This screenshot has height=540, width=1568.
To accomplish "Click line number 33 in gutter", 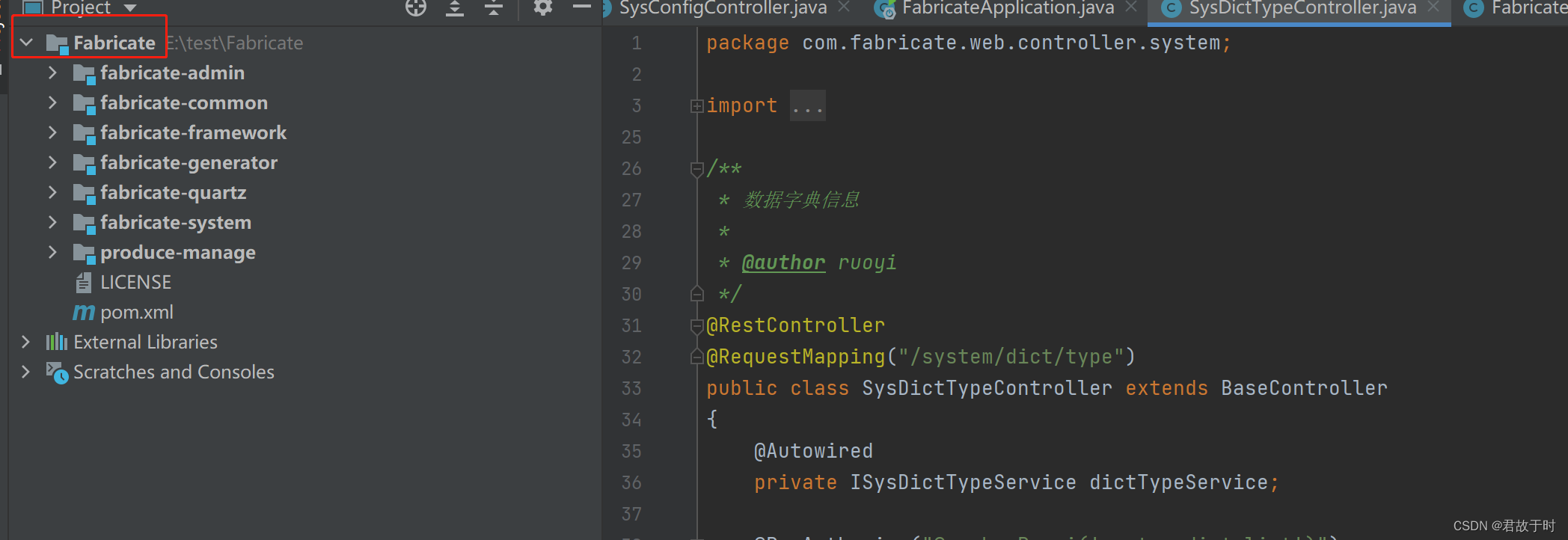I will tap(631, 388).
